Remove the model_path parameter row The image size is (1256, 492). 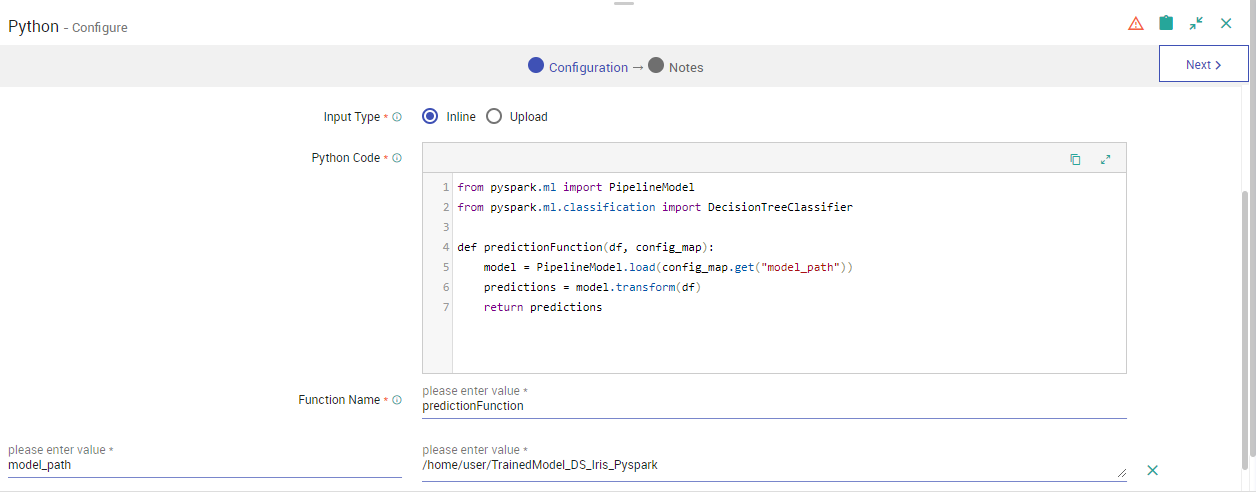pos(1152,470)
